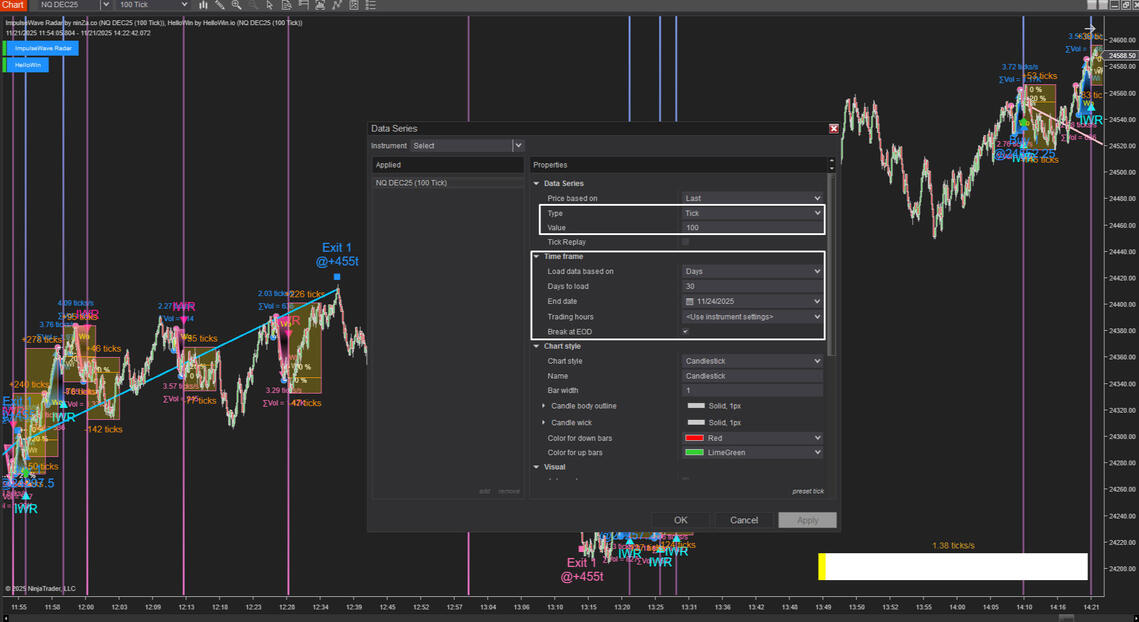The width and height of the screenshot is (1139, 622).
Task: Enable the Tick Replay checkbox
Action: point(685,242)
